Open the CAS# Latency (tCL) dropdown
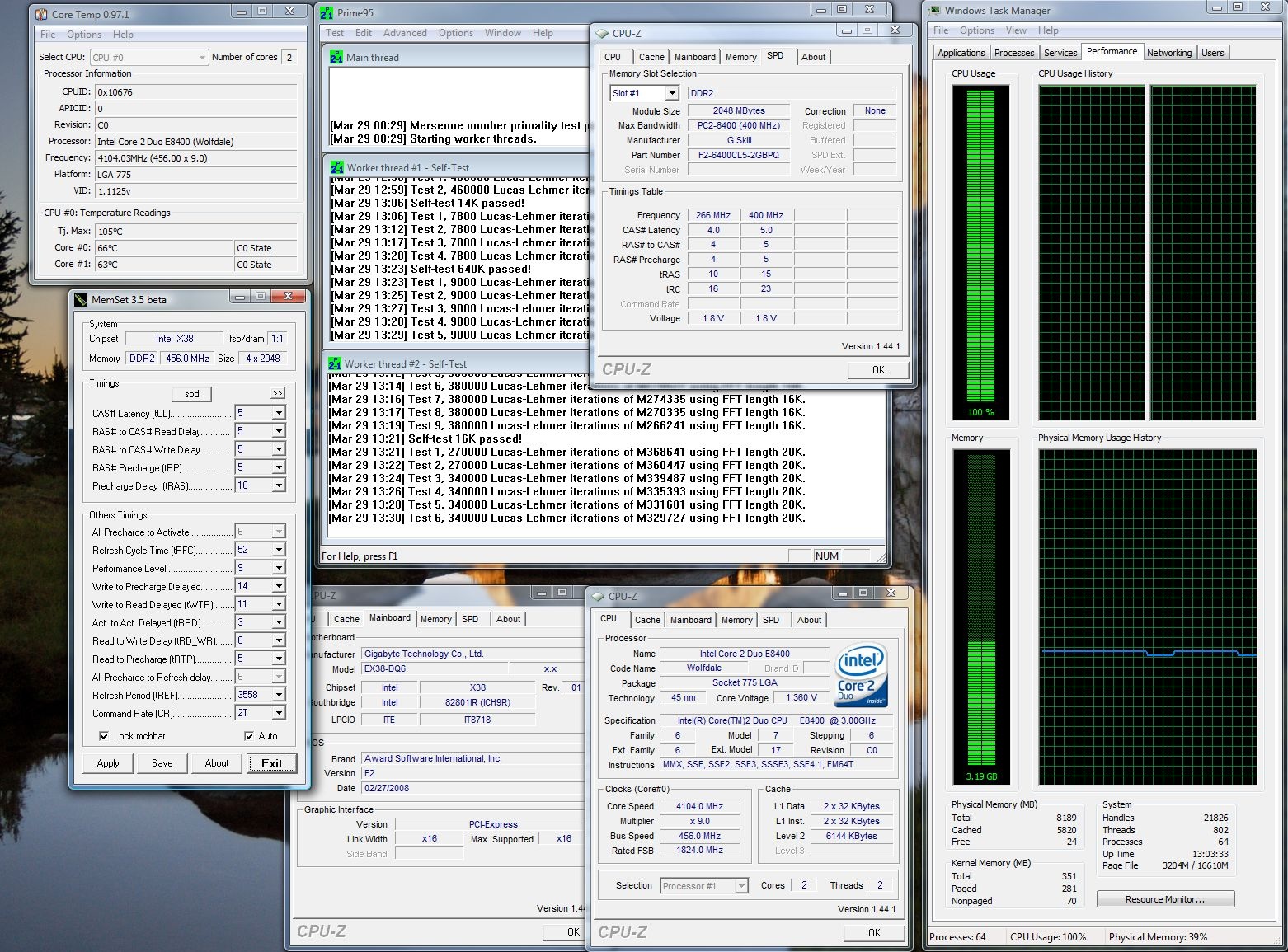This screenshot has height=952, width=1288. pos(279,413)
